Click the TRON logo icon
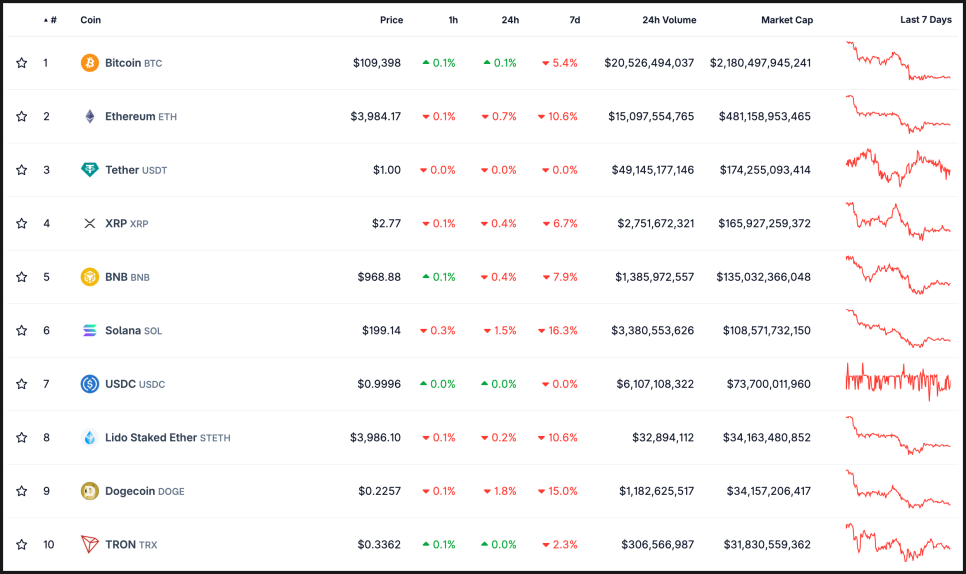This screenshot has height=574, width=966. (89, 544)
